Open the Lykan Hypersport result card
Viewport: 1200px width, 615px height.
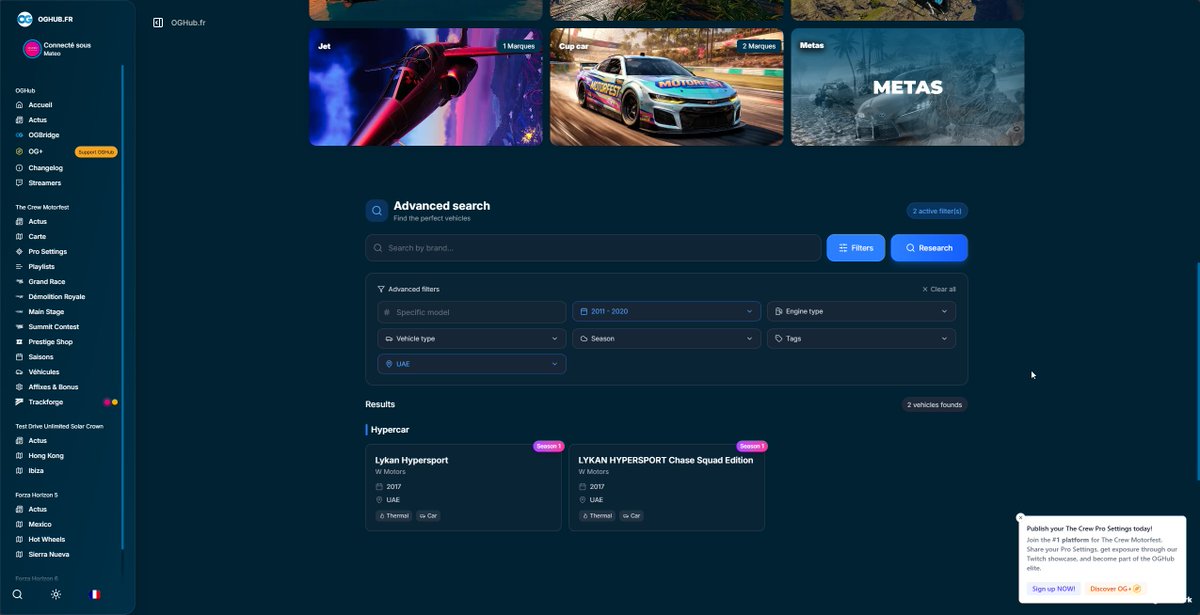463,488
